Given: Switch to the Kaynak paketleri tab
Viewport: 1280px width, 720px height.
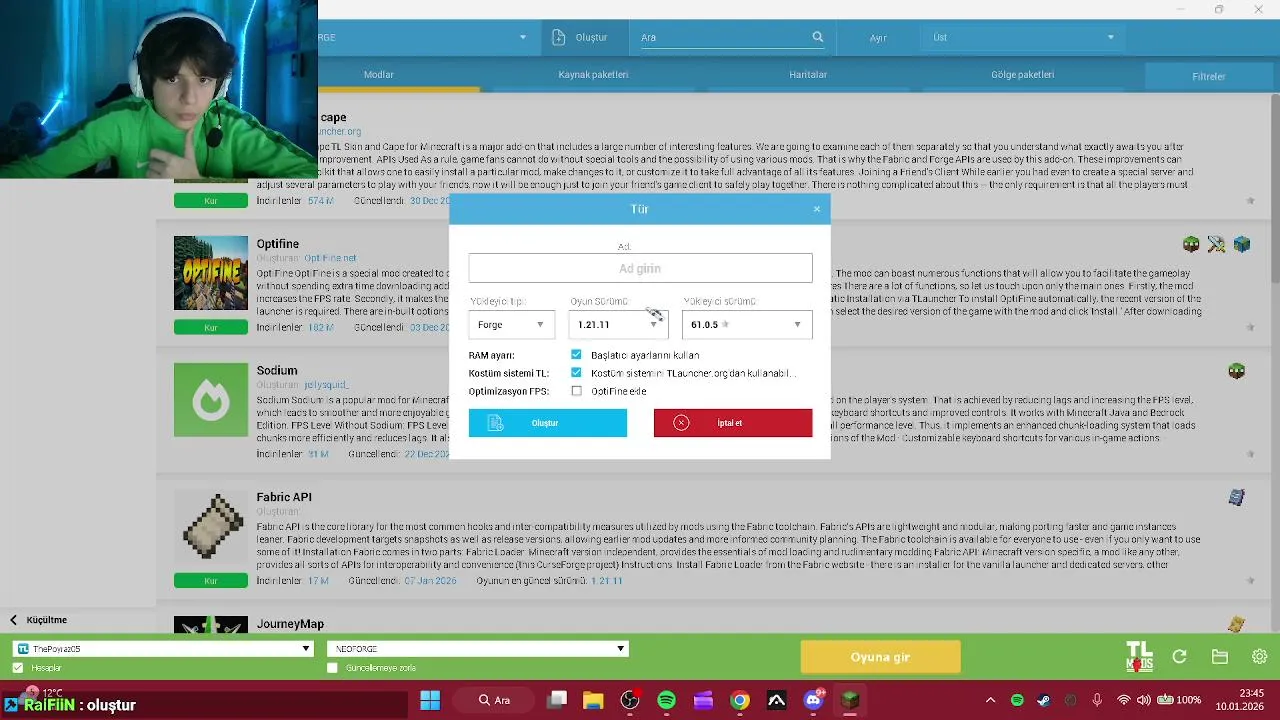Looking at the screenshot, I should pyautogui.click(x=593, y=75).
